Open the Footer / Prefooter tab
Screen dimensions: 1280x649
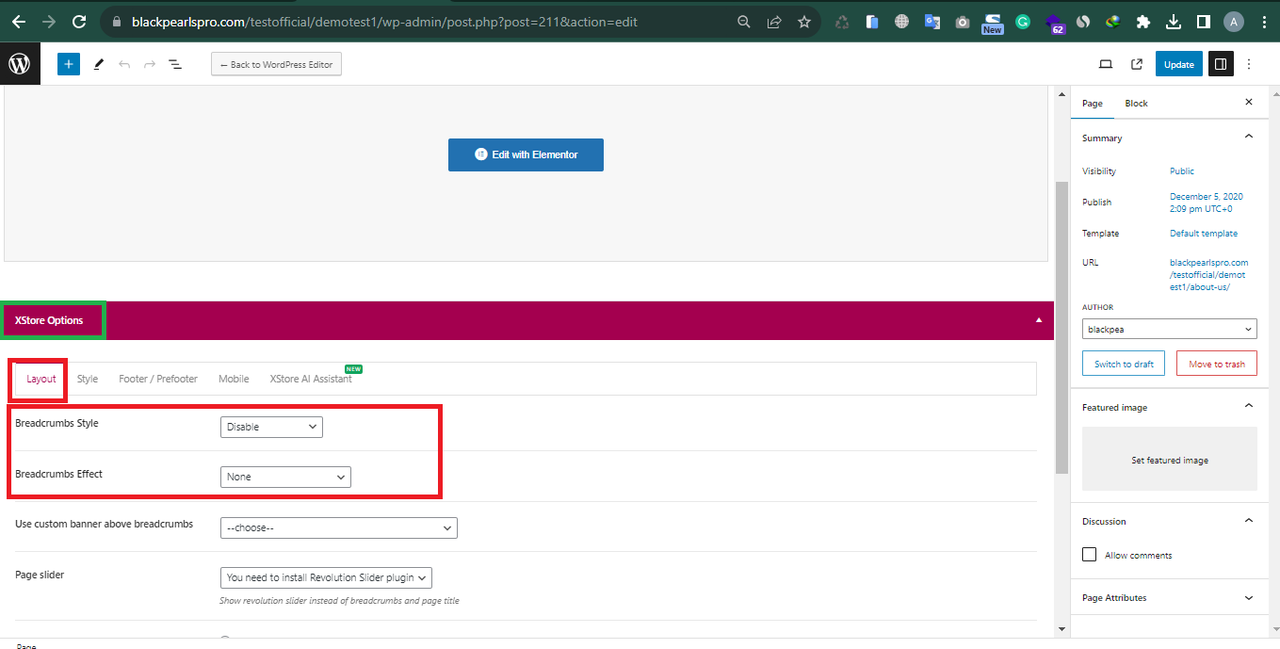tap(158, 379)
